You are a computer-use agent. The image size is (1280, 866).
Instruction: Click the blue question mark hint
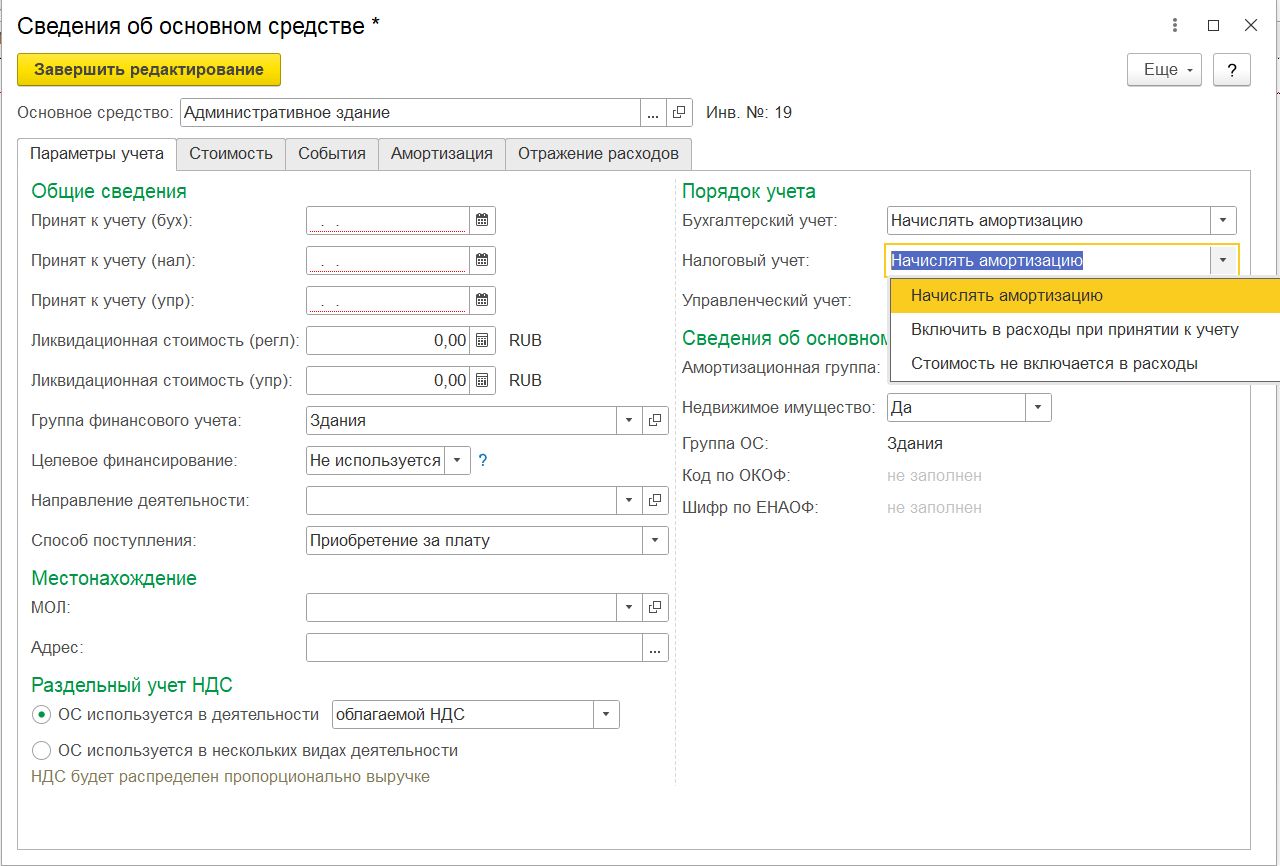tap(482, 461)
